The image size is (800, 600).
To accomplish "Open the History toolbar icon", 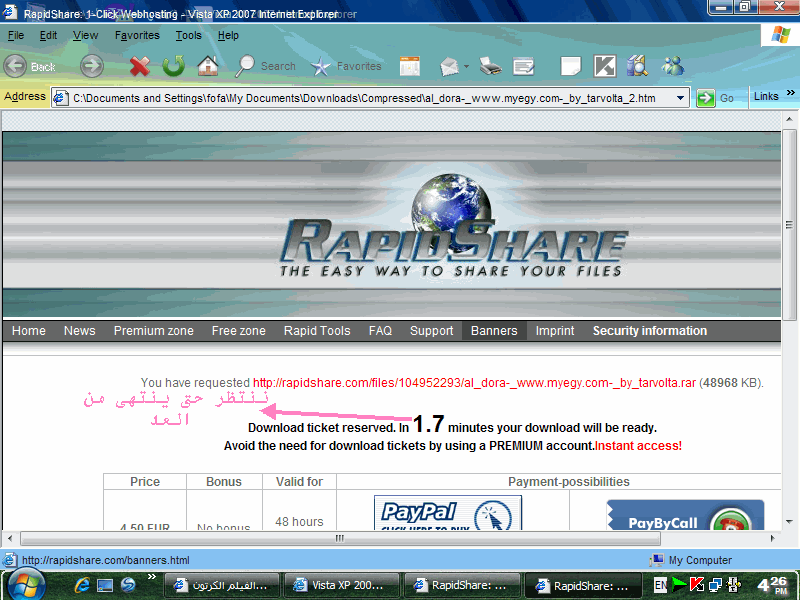I will (x=410, y=66).
